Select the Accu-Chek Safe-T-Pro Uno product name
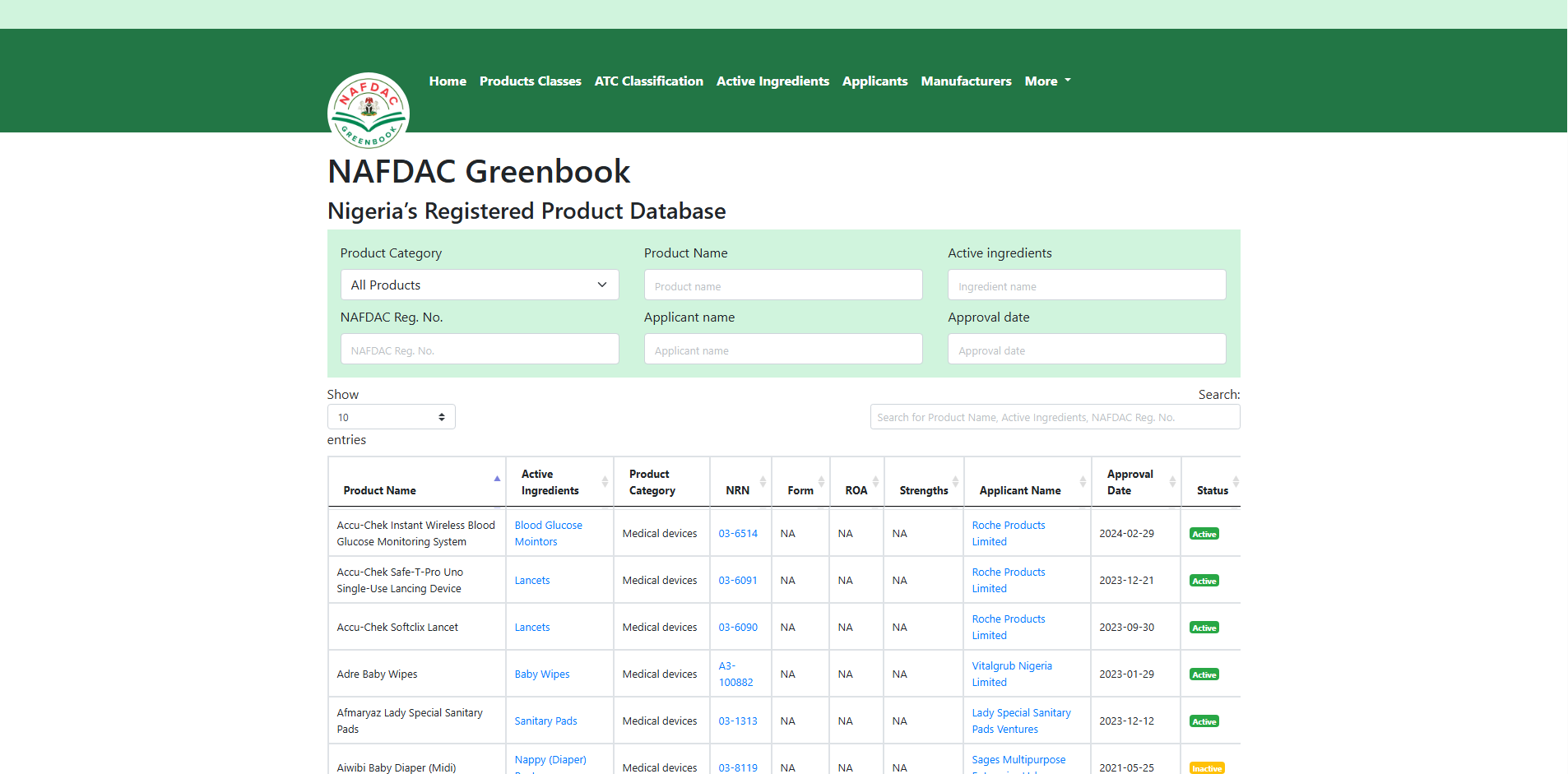Viewport: 1568px width, 774px height. (400, 580)
